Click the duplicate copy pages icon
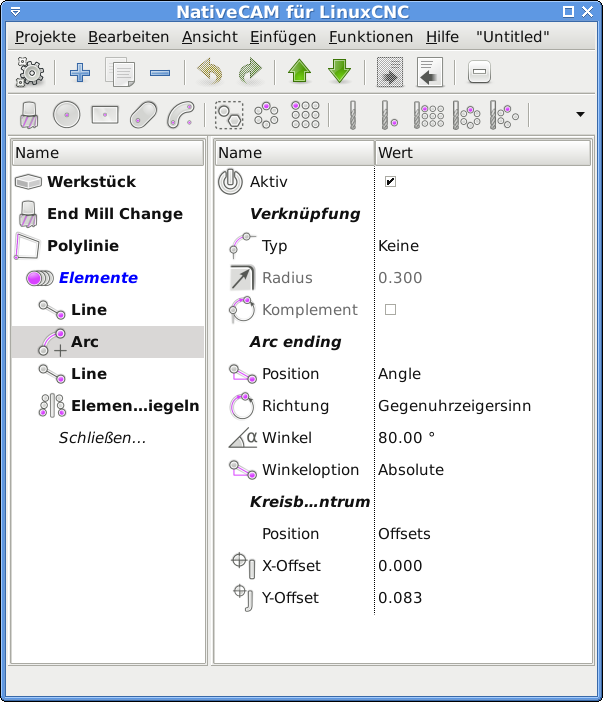The height and width of the screenshot is (702, 603). click(120, 72)
